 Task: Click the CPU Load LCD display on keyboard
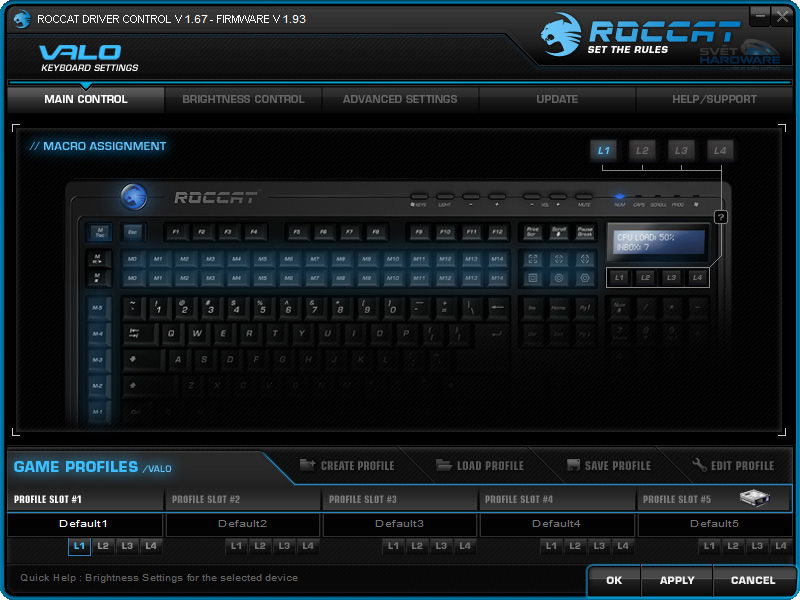pos(656,242)
